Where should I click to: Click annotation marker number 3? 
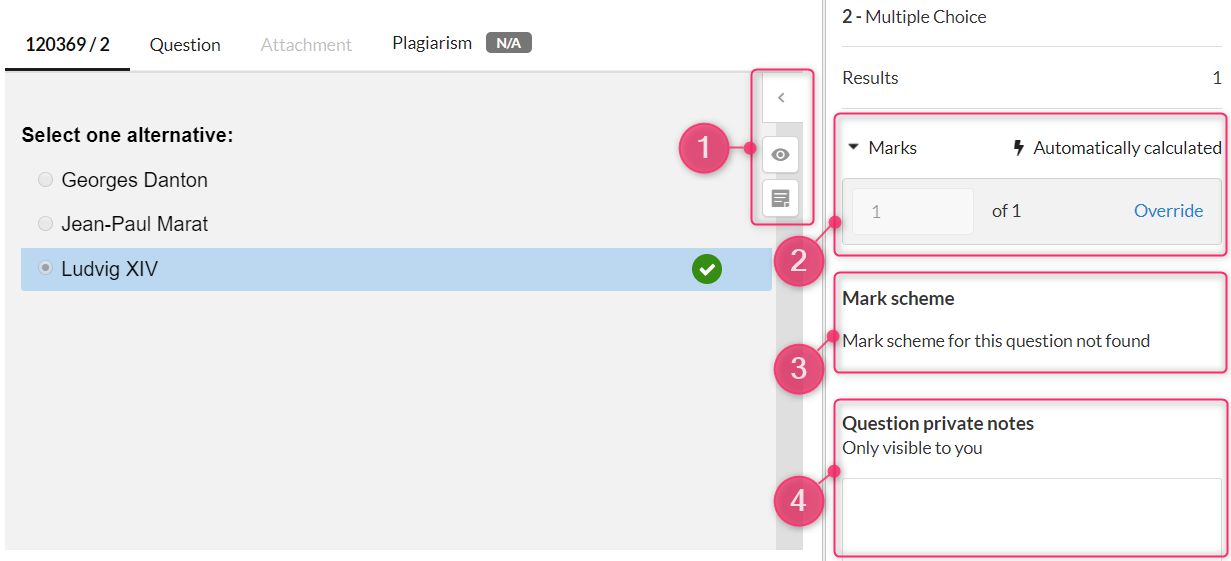pyautogui.click(x=798, y=369)
